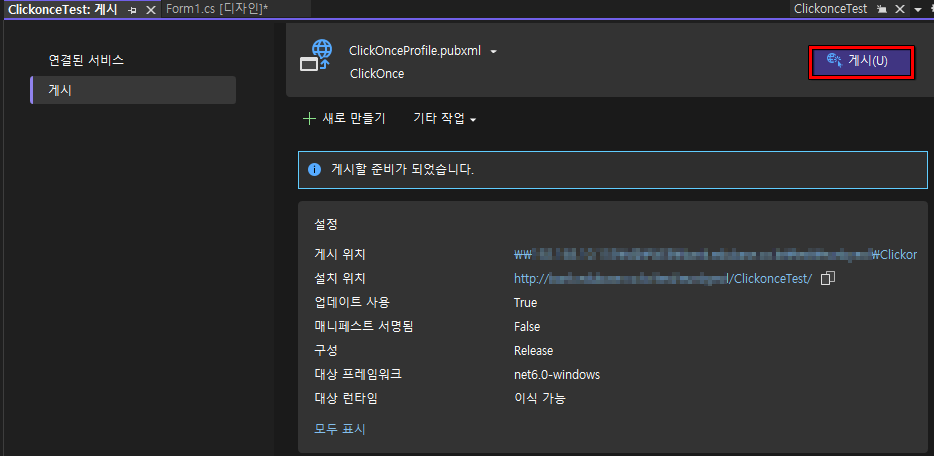Click the info icon in the ready message
This screenshot has width=934, height=456.
click(x=315, y=170)
